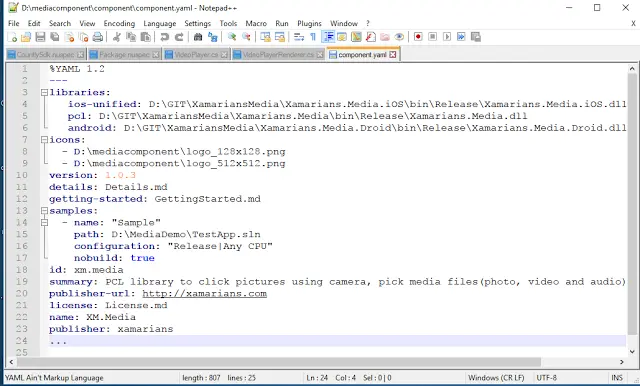Click the Undo arrow icon

pos(164,37)
